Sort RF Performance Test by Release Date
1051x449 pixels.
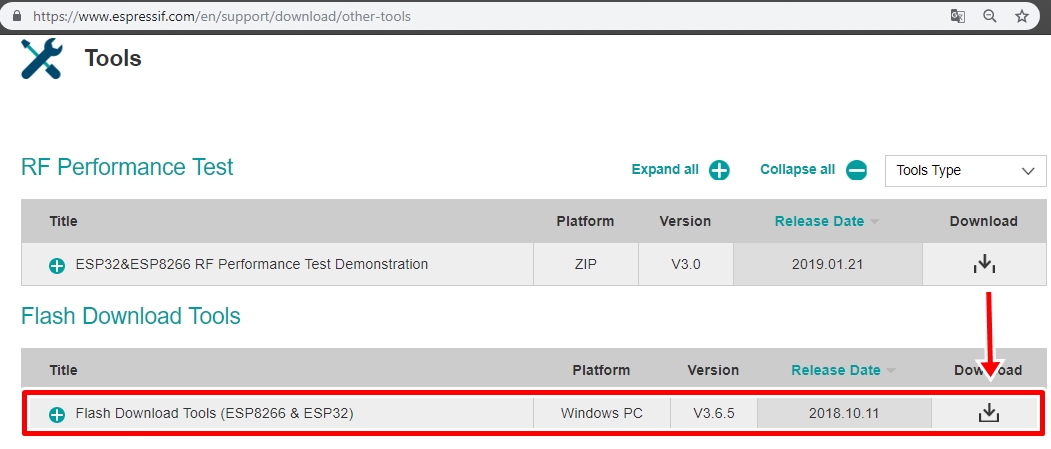pyautogui.click(x=819, y=221)
